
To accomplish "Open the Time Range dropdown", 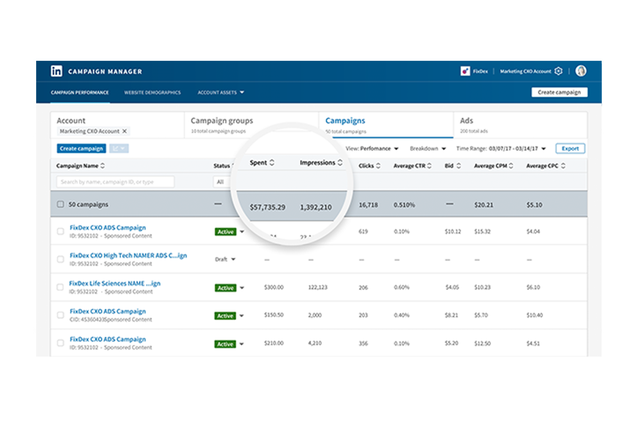I will 501,149.
